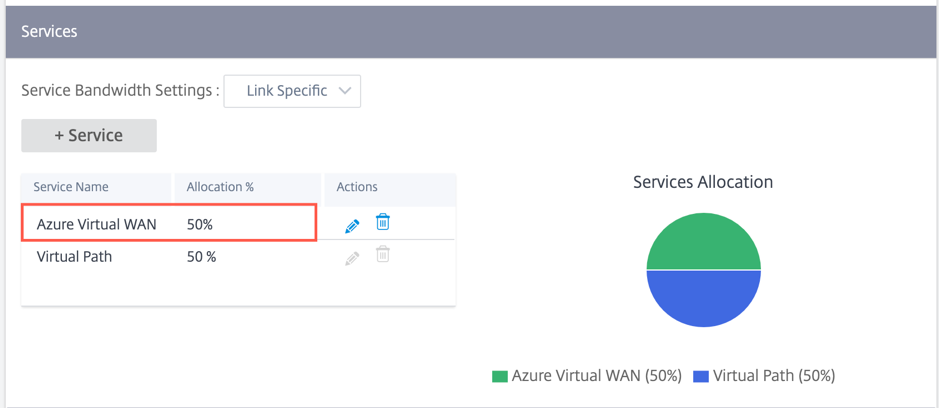Edit the Azure Virtual WAN service
Screen dimensions: 939x408
pos(352,226)
